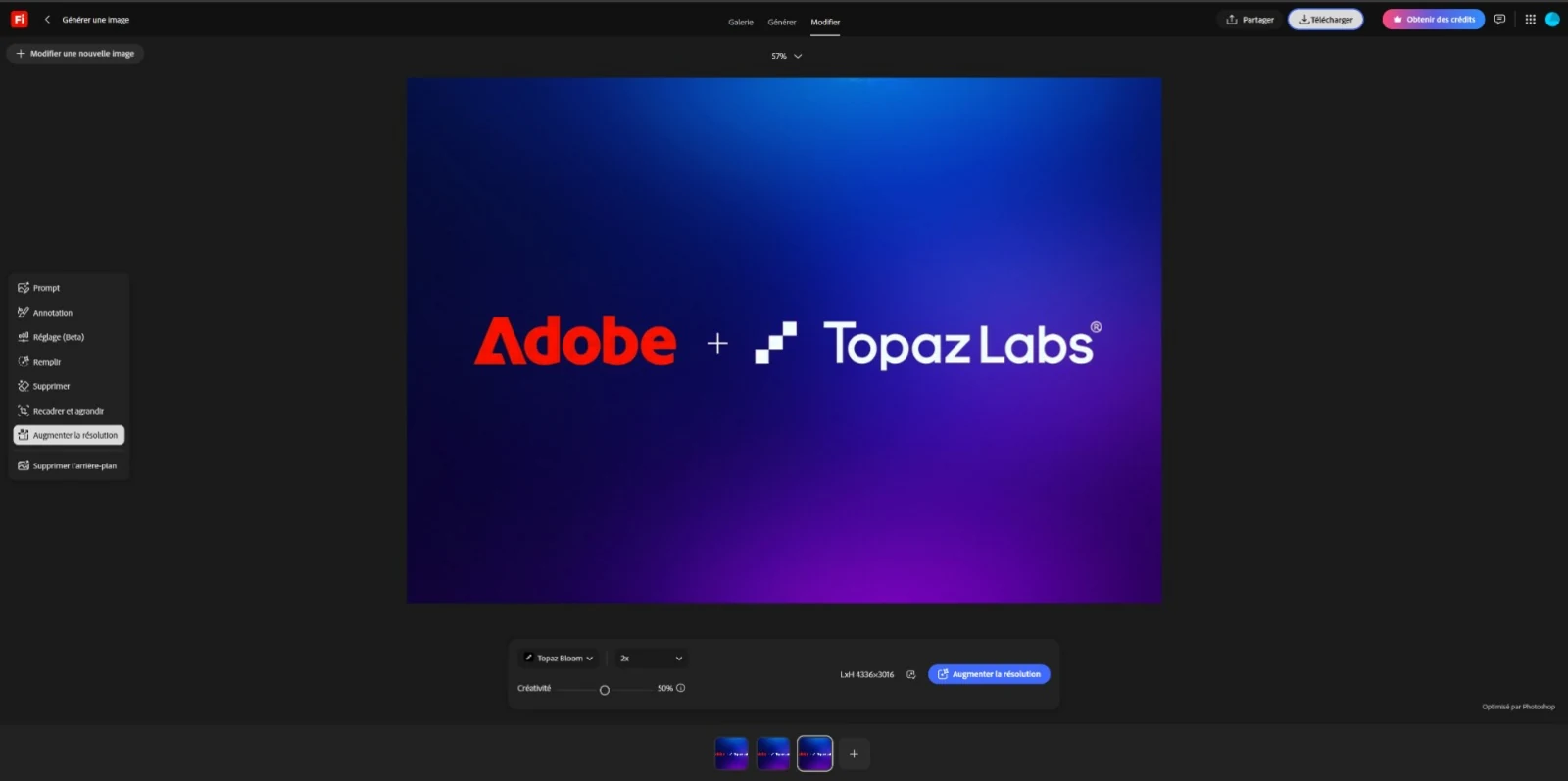The image size is (1568, 781).
Task: Click the info icon next to 50%
Action: pos(681,688)
